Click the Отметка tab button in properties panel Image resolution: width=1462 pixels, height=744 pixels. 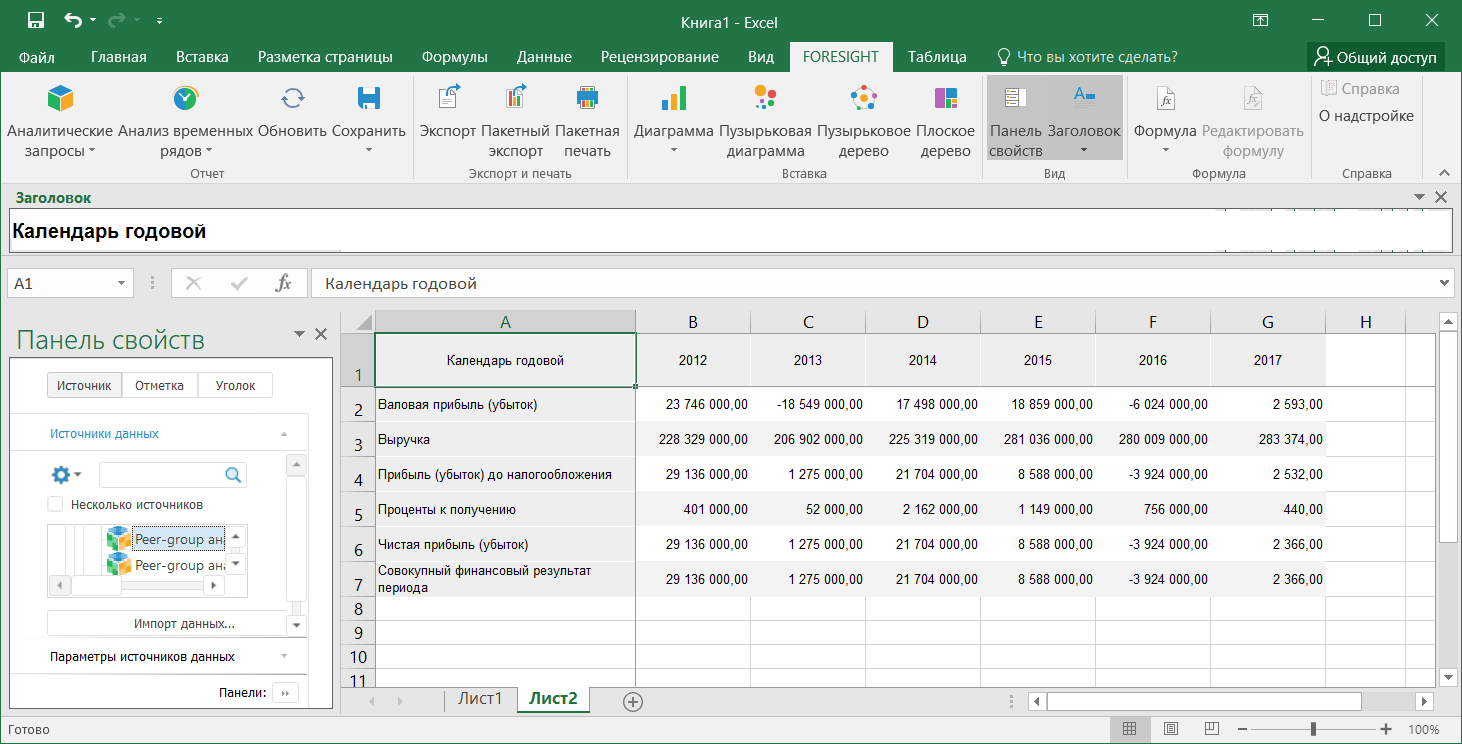160,386
